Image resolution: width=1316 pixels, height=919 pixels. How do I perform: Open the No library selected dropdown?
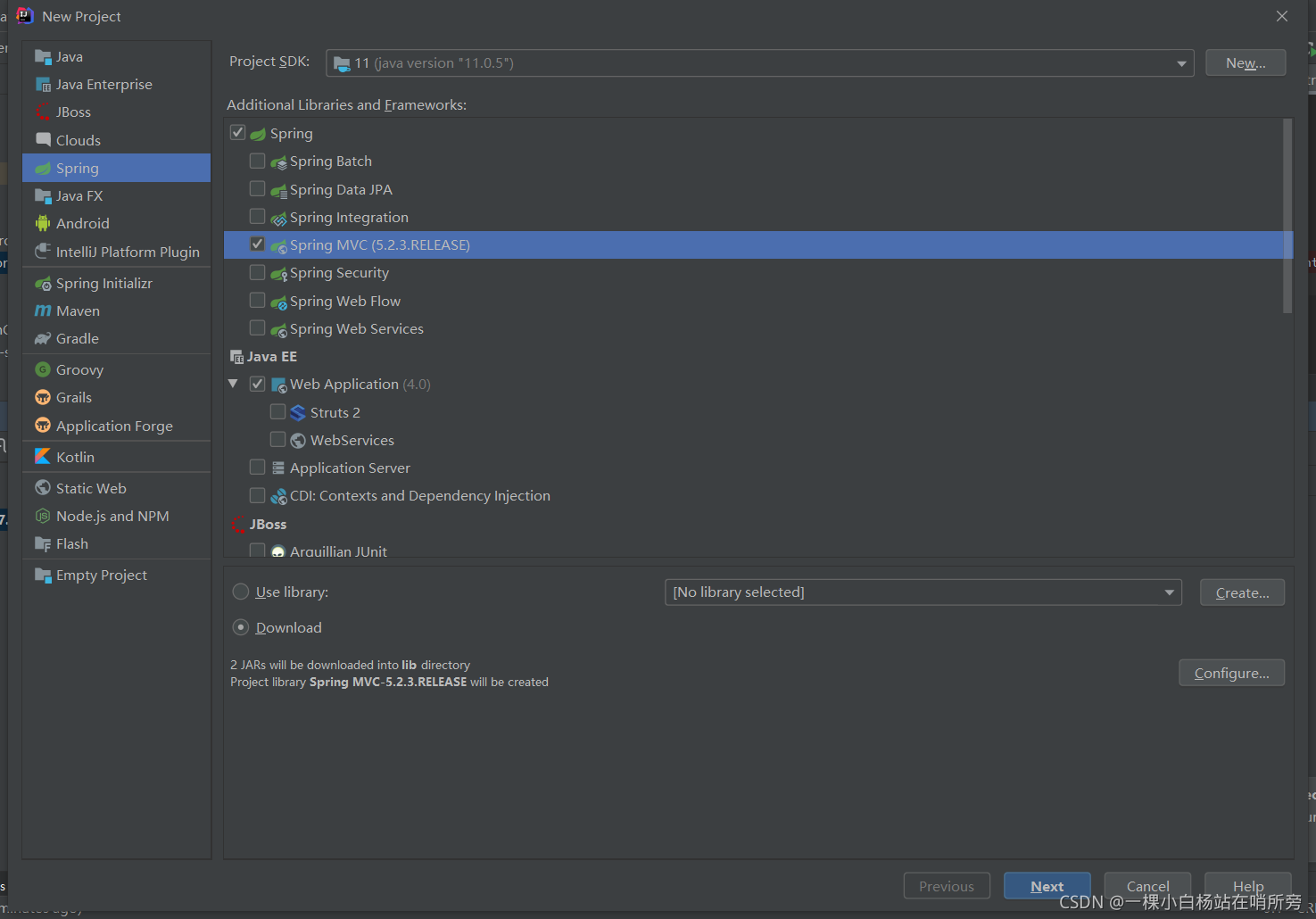click(x=923, y=592)
